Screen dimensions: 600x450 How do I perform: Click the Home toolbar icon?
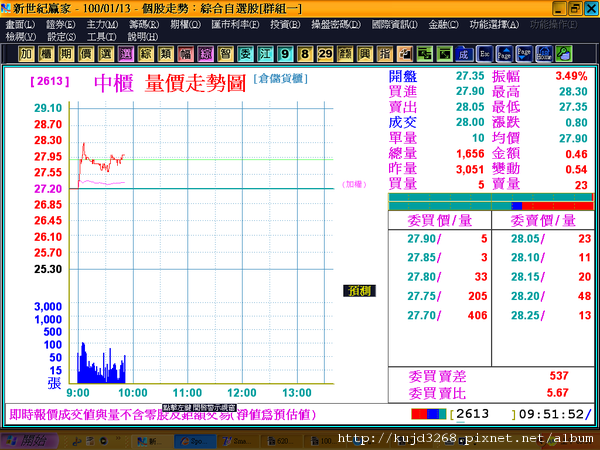pyautogui.click(x=544, y=54)
